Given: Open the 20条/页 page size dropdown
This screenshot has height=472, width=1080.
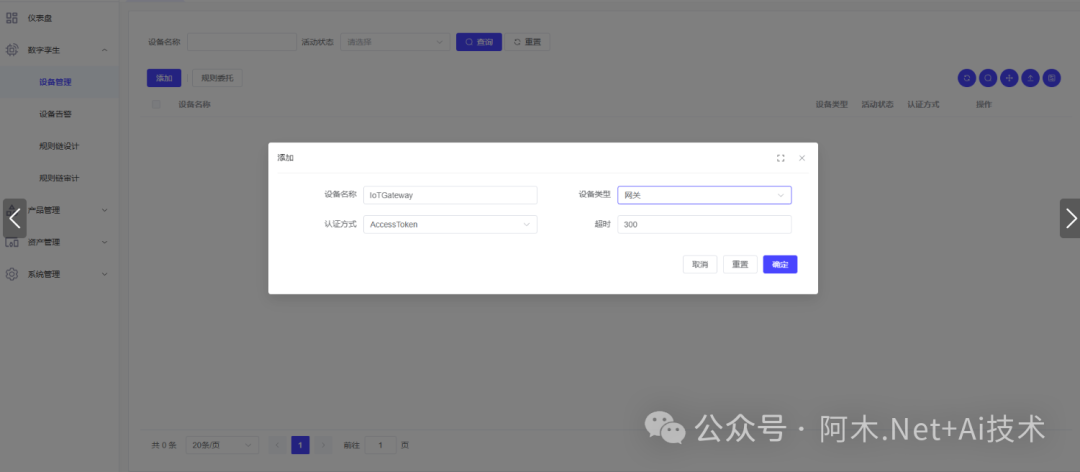Looking at the screenshot, I should [222, 445].
